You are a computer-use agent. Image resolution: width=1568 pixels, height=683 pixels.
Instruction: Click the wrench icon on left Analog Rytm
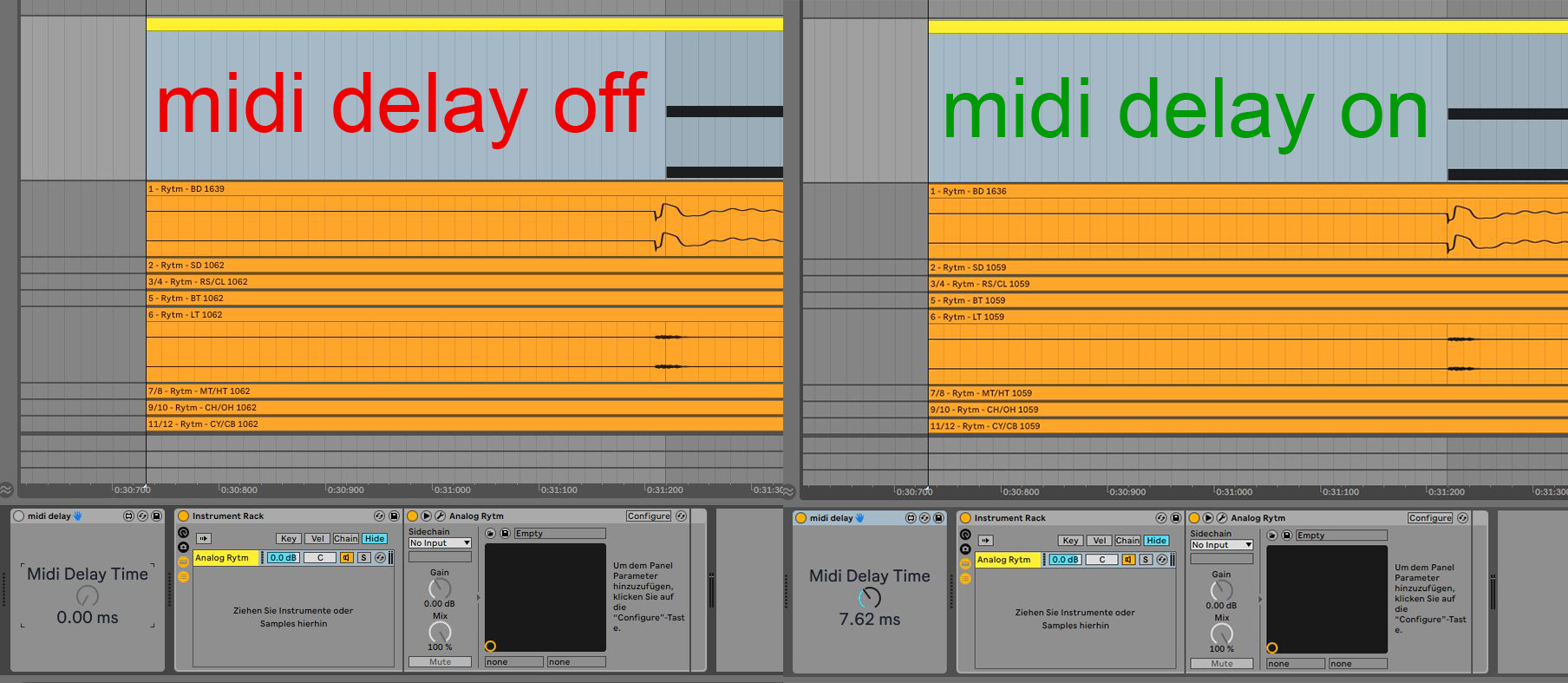(x=440, y=516)
